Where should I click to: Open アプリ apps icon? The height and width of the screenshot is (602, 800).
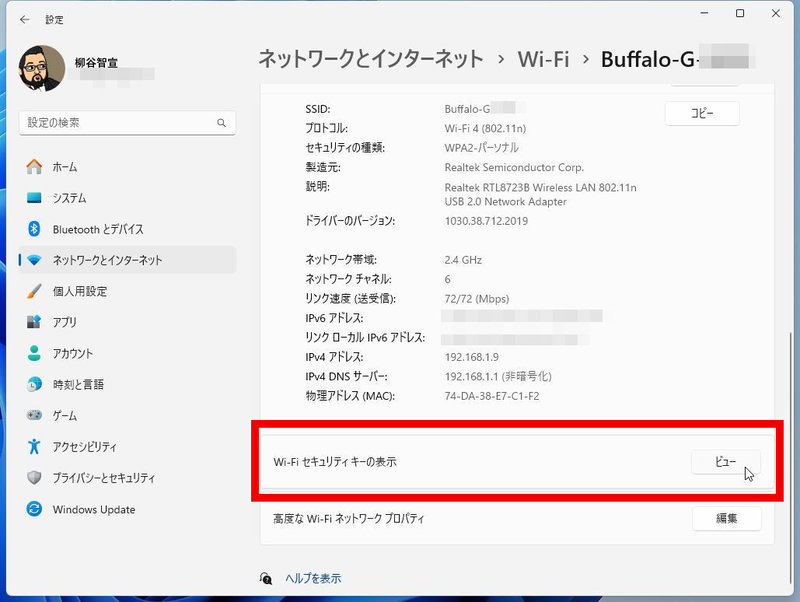click(x=34, y=322)
